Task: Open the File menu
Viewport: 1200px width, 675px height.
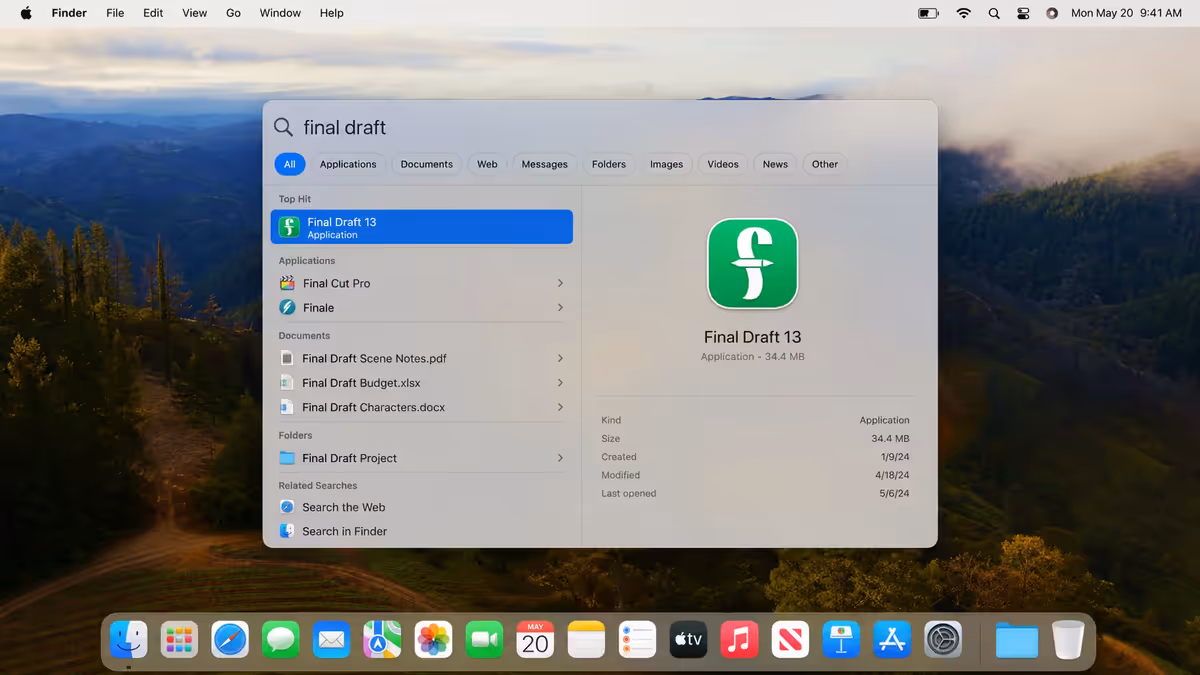Action: [x=115, y=13]
